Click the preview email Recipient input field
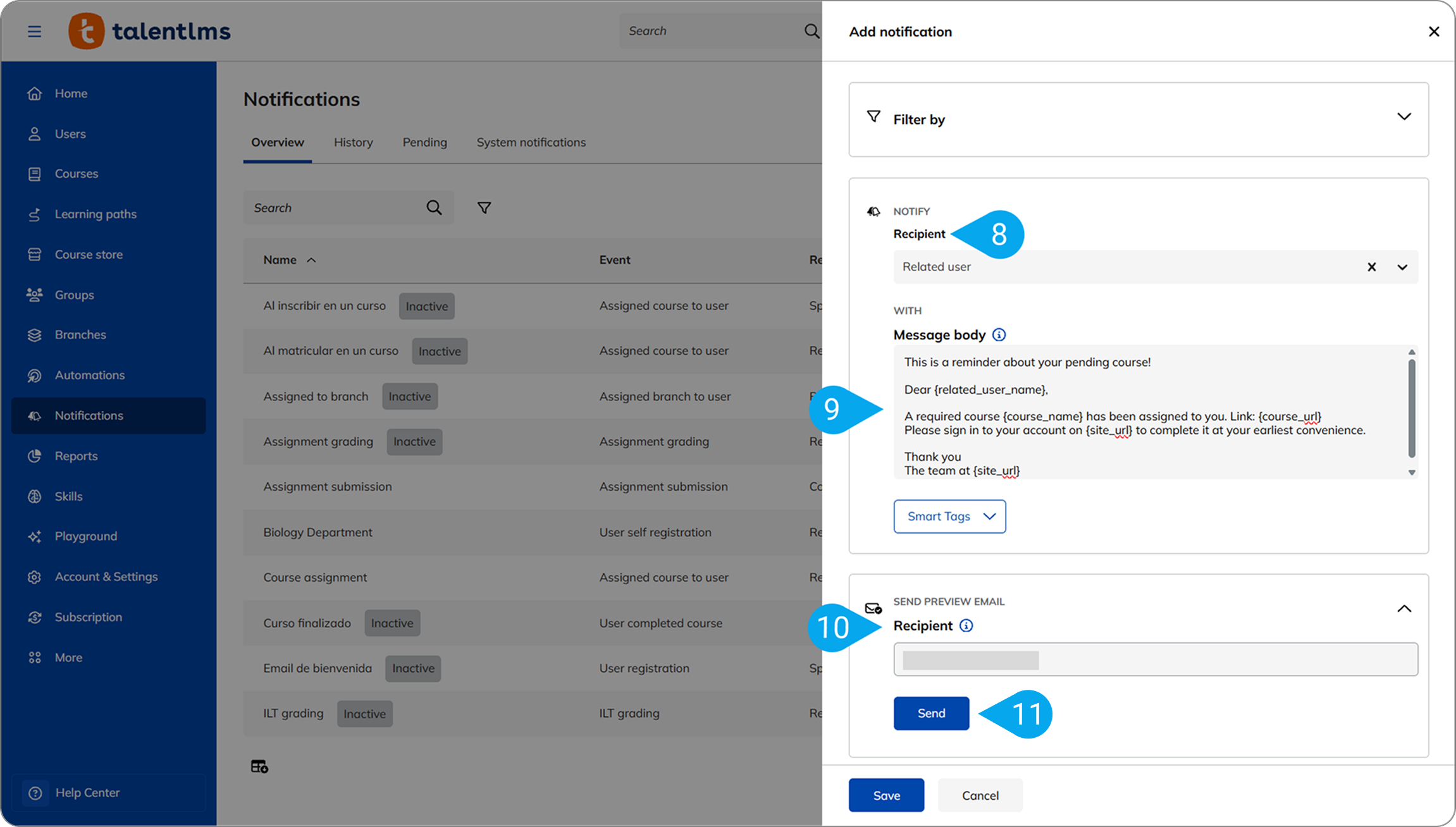This screenshot has width=1456, height=827. pos(1155,659)
